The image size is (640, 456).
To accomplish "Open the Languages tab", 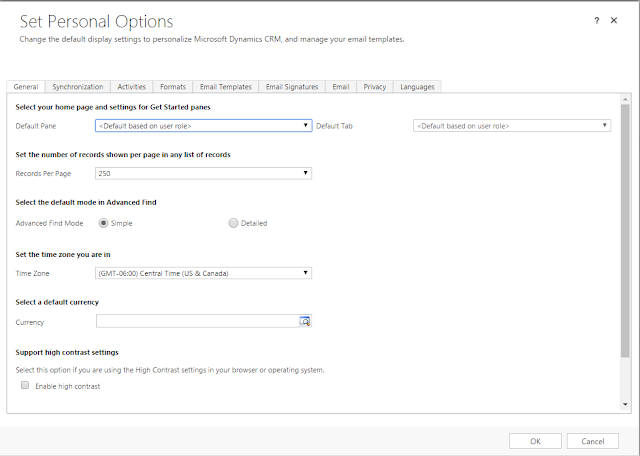I will click(417, 87).
